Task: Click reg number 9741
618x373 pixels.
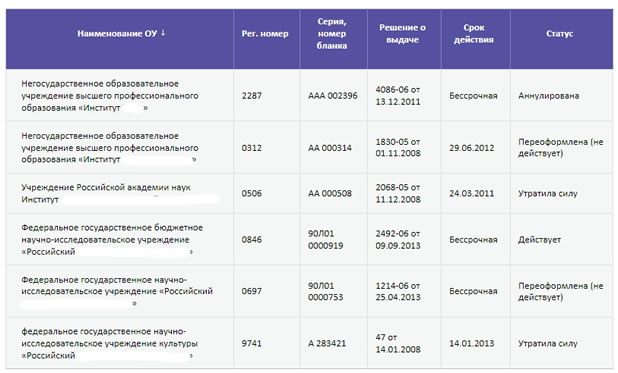Action: pos(251,343)
